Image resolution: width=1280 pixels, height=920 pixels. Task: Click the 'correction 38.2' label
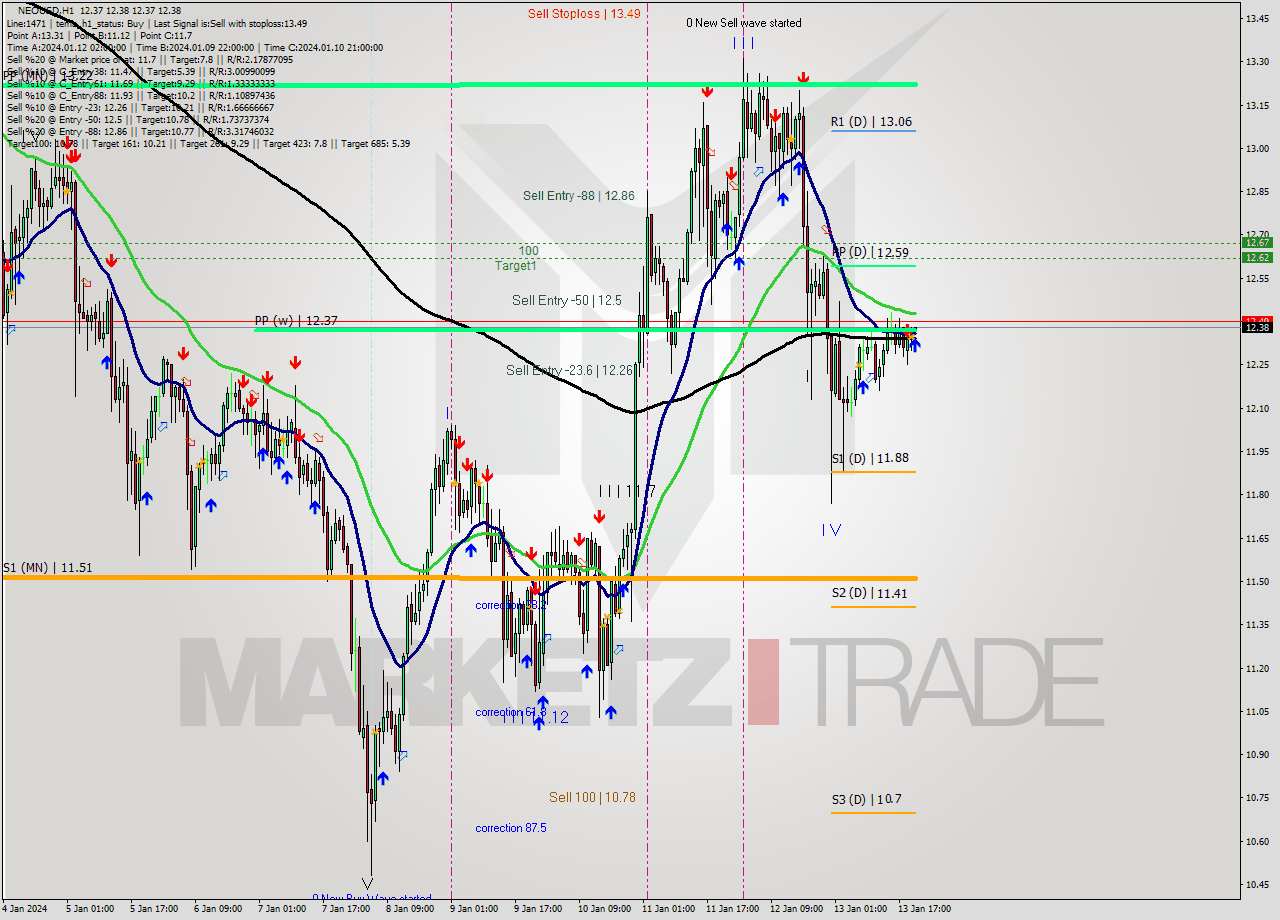pos(511,605)
